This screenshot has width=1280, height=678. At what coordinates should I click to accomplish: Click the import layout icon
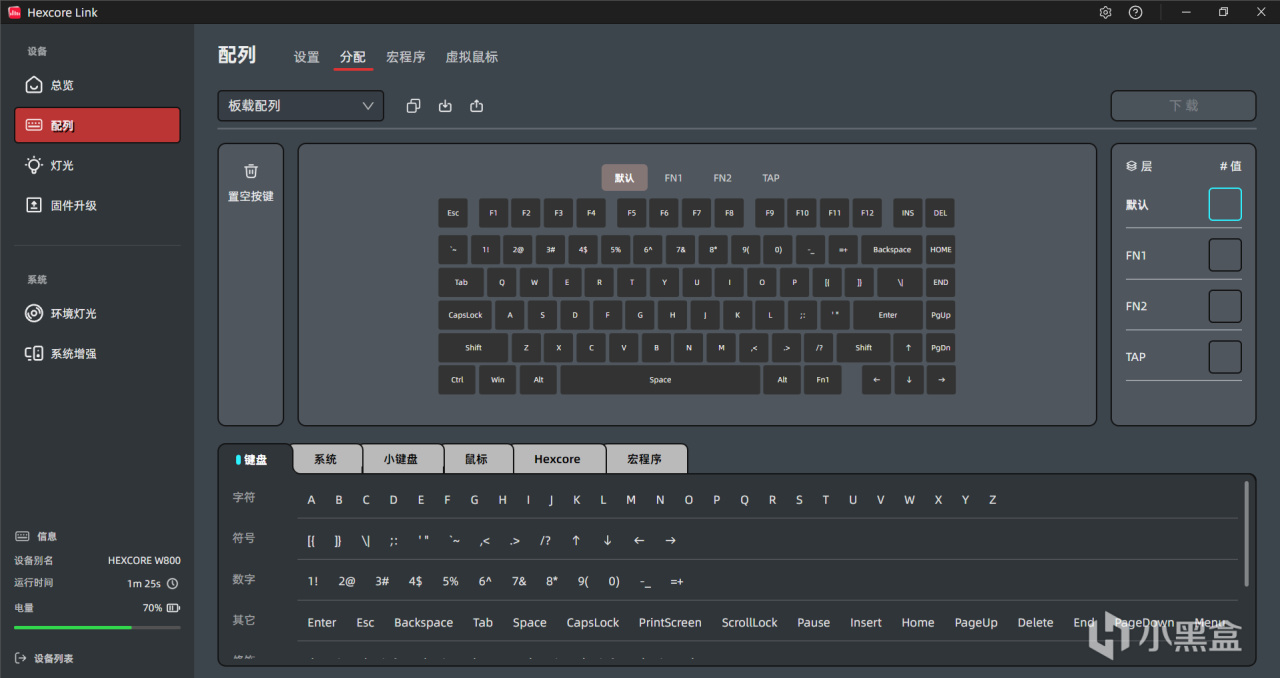click(x=445, y=106)
